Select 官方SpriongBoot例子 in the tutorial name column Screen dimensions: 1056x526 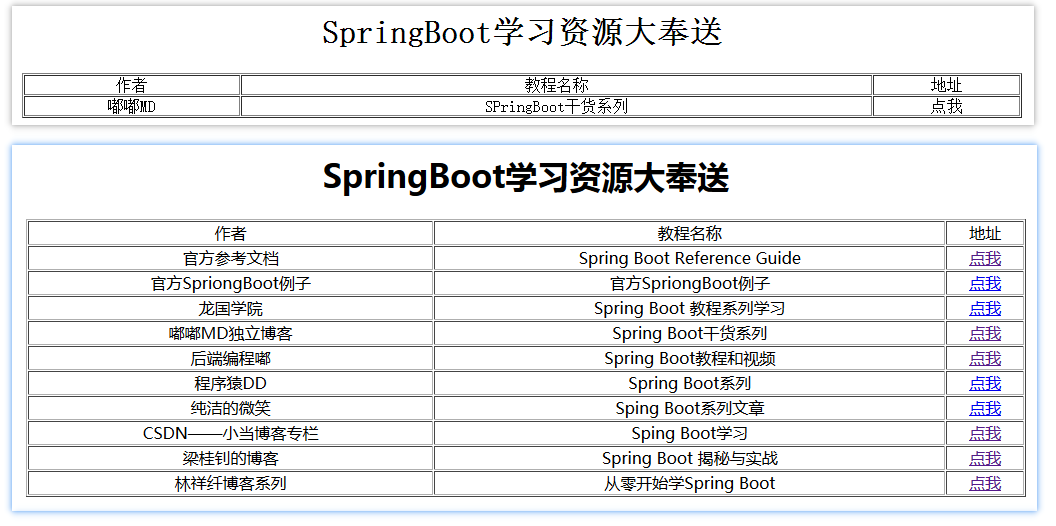click(690, 284)
